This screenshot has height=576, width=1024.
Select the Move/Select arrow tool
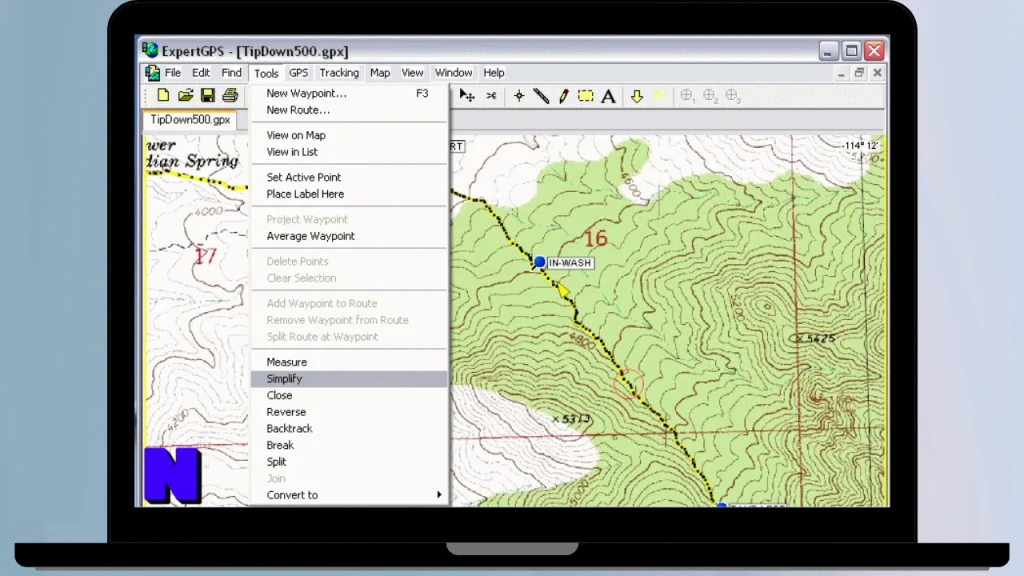tap(467, 96)
